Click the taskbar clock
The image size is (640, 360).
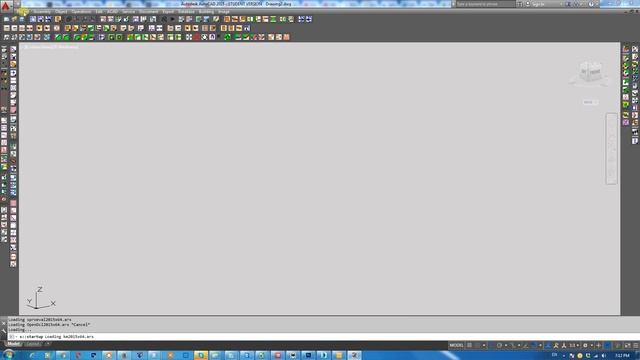click(622, 356)
